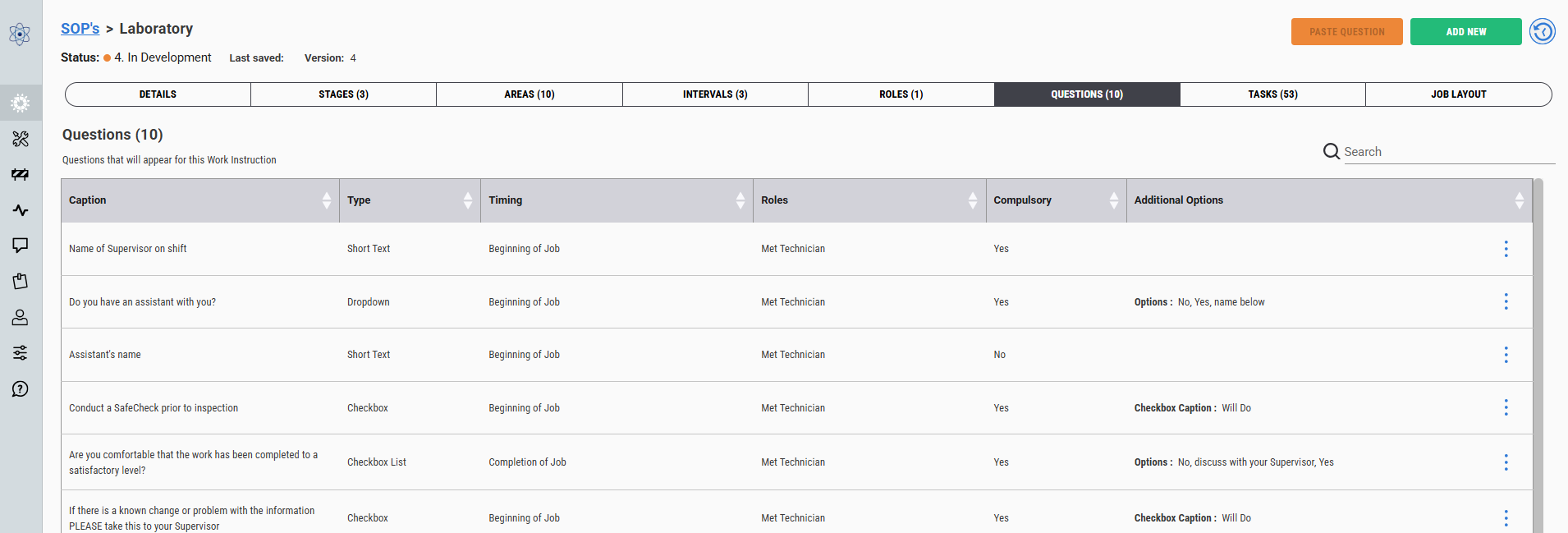Open options menu for Name of Supervisor row

pos(1506,249)
